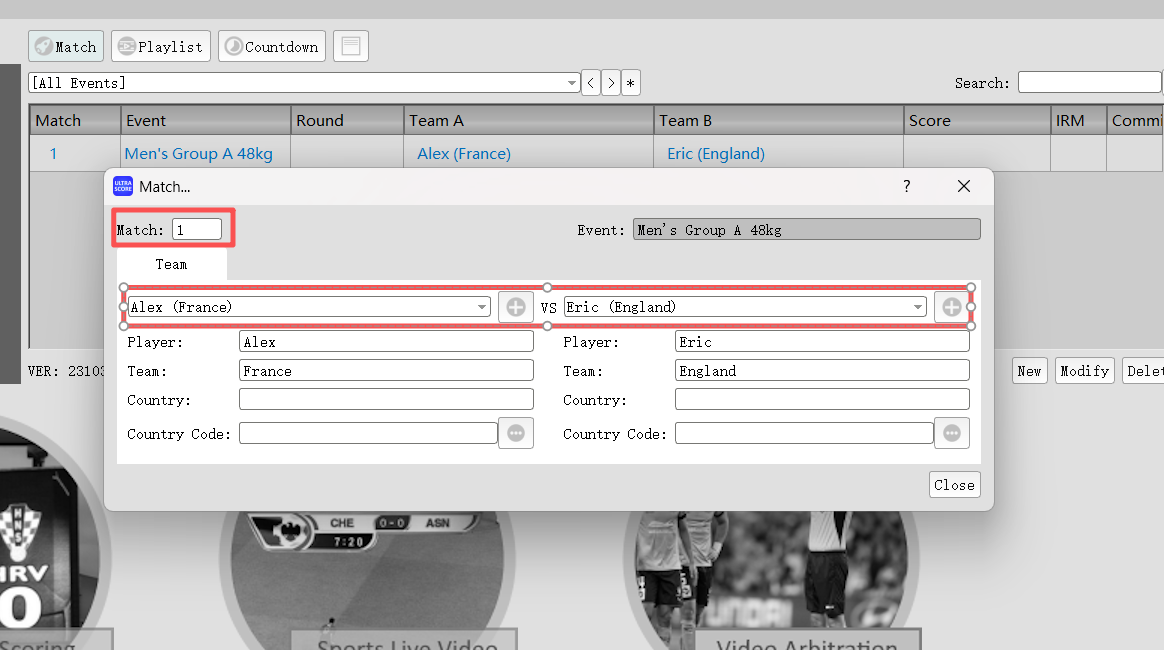Image resolution: width=1164 pixels, height=650 pixels.
Task: Switch to the Team tab
Action: (171, 264)
